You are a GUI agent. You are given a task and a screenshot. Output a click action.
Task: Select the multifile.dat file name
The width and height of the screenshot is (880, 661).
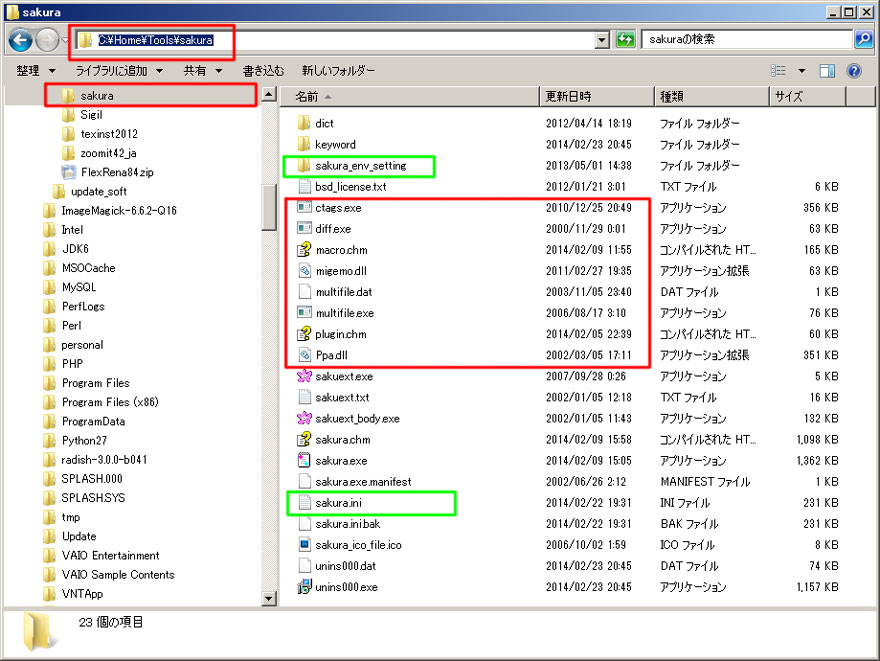(x=343, y=292)
